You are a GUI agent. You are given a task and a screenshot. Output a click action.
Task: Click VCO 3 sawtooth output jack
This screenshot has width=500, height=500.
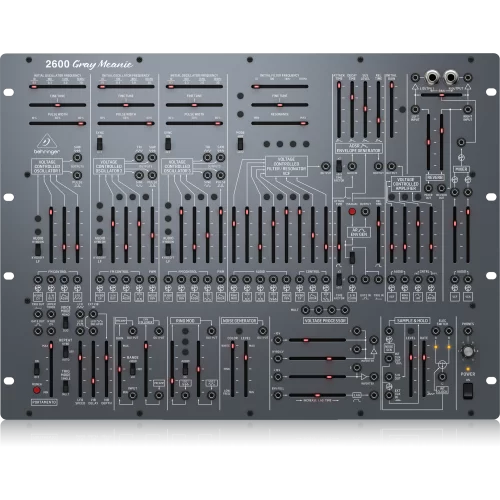tap(220, 157)
